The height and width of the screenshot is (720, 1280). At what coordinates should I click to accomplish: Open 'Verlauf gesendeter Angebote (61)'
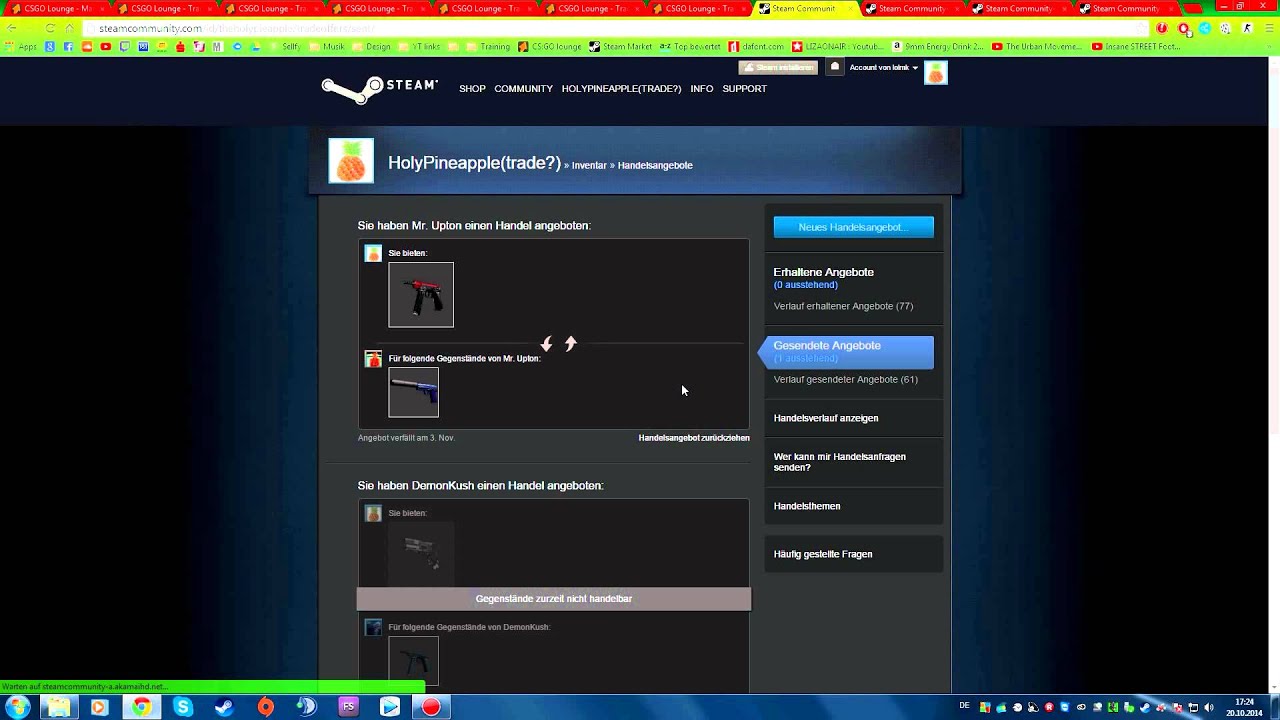click(846, 380)
